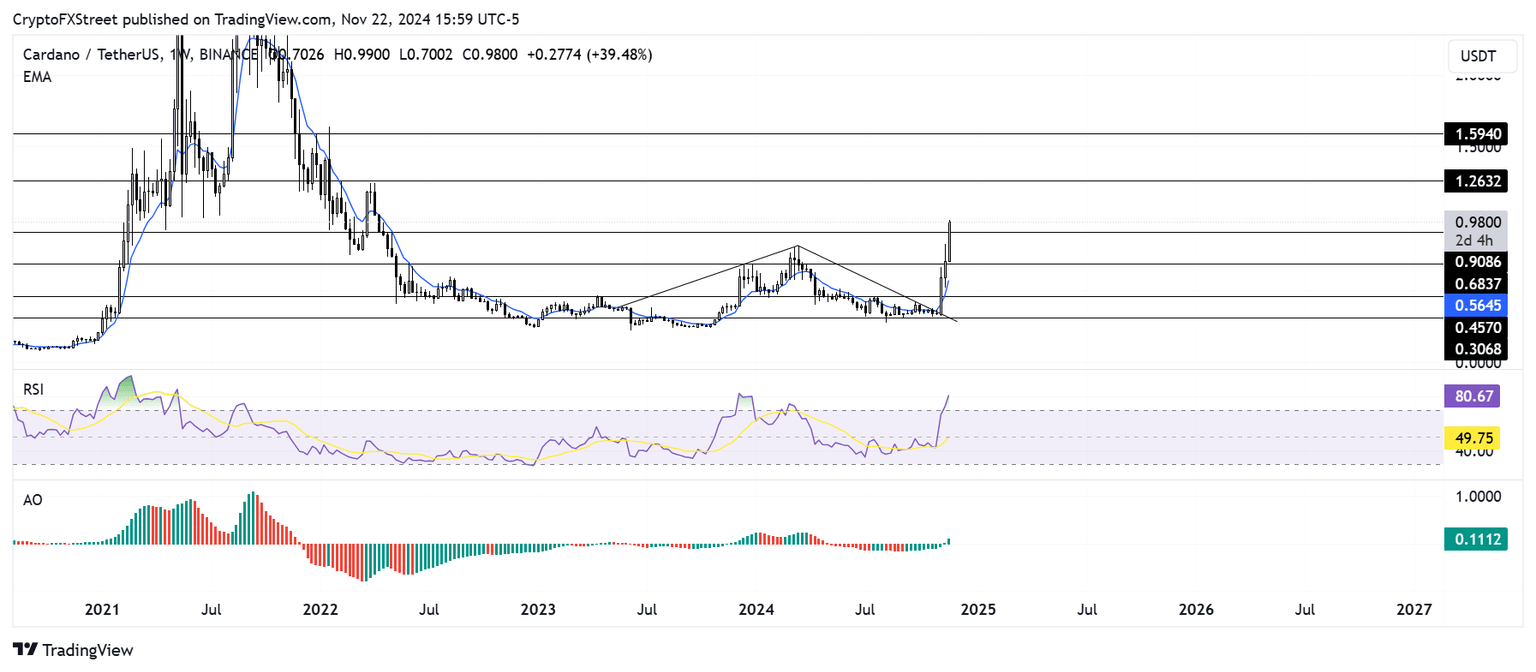
Task: Click the RSI indicator label
Action: 33,389
